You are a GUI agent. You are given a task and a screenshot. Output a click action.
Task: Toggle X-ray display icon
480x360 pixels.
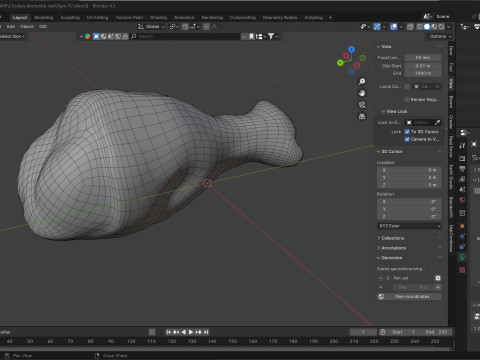(411, 27)
